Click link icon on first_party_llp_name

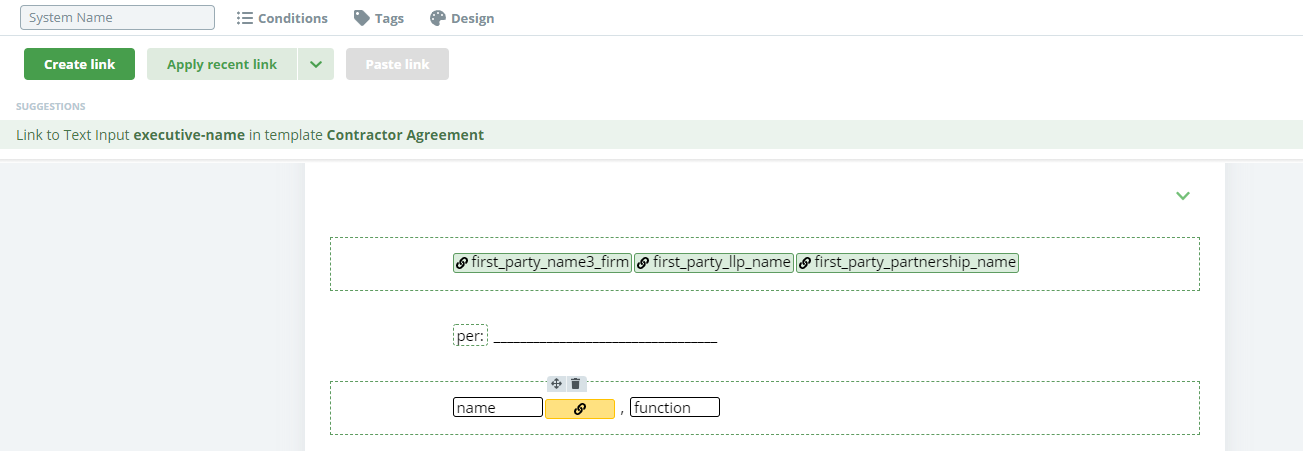click(x=643, y=263)
